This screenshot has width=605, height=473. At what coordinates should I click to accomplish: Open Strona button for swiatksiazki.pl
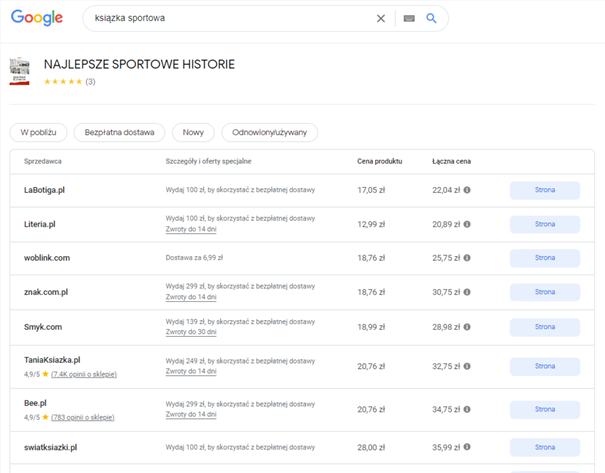coord(545,447)
